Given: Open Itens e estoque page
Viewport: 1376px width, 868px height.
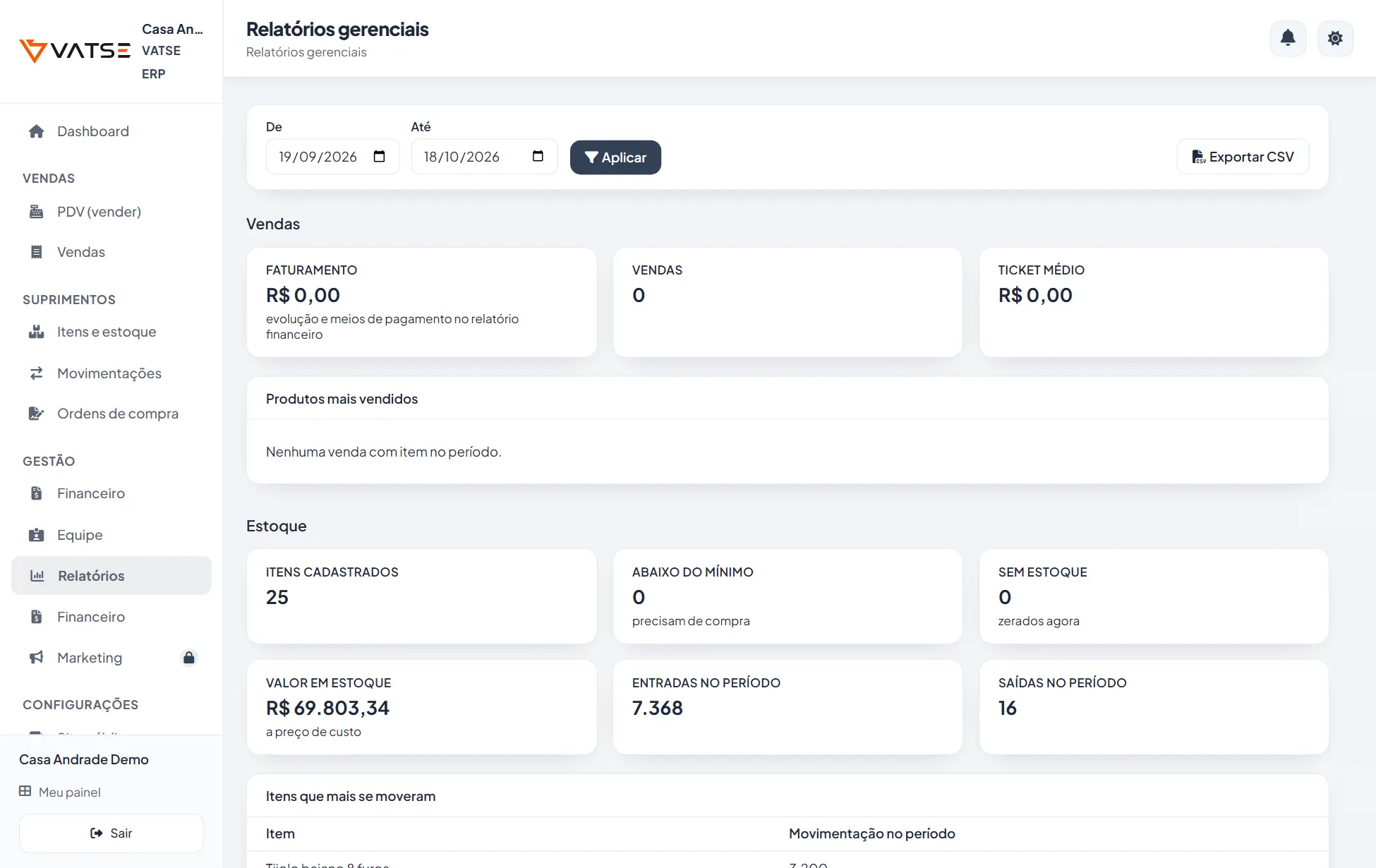Looking at the screenshot, I should [x=111, y=332].
